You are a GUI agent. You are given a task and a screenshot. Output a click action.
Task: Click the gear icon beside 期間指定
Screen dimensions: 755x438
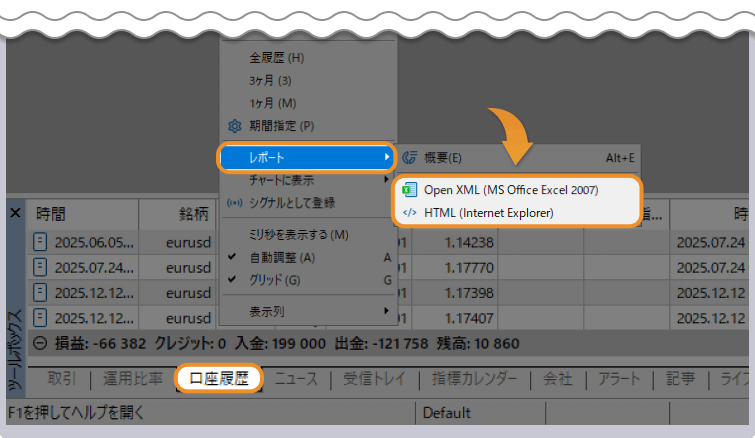(x=234, y=126)
